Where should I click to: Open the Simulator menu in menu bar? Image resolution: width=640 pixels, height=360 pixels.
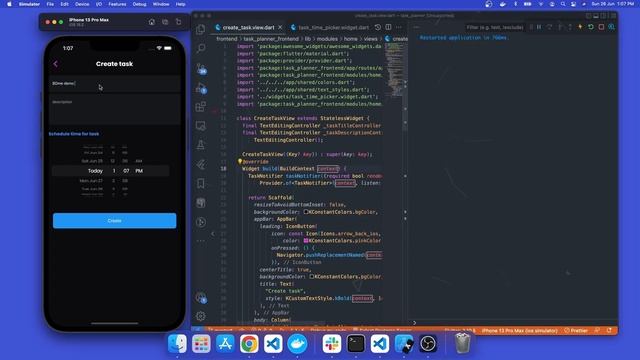click(x=29, y=4)
